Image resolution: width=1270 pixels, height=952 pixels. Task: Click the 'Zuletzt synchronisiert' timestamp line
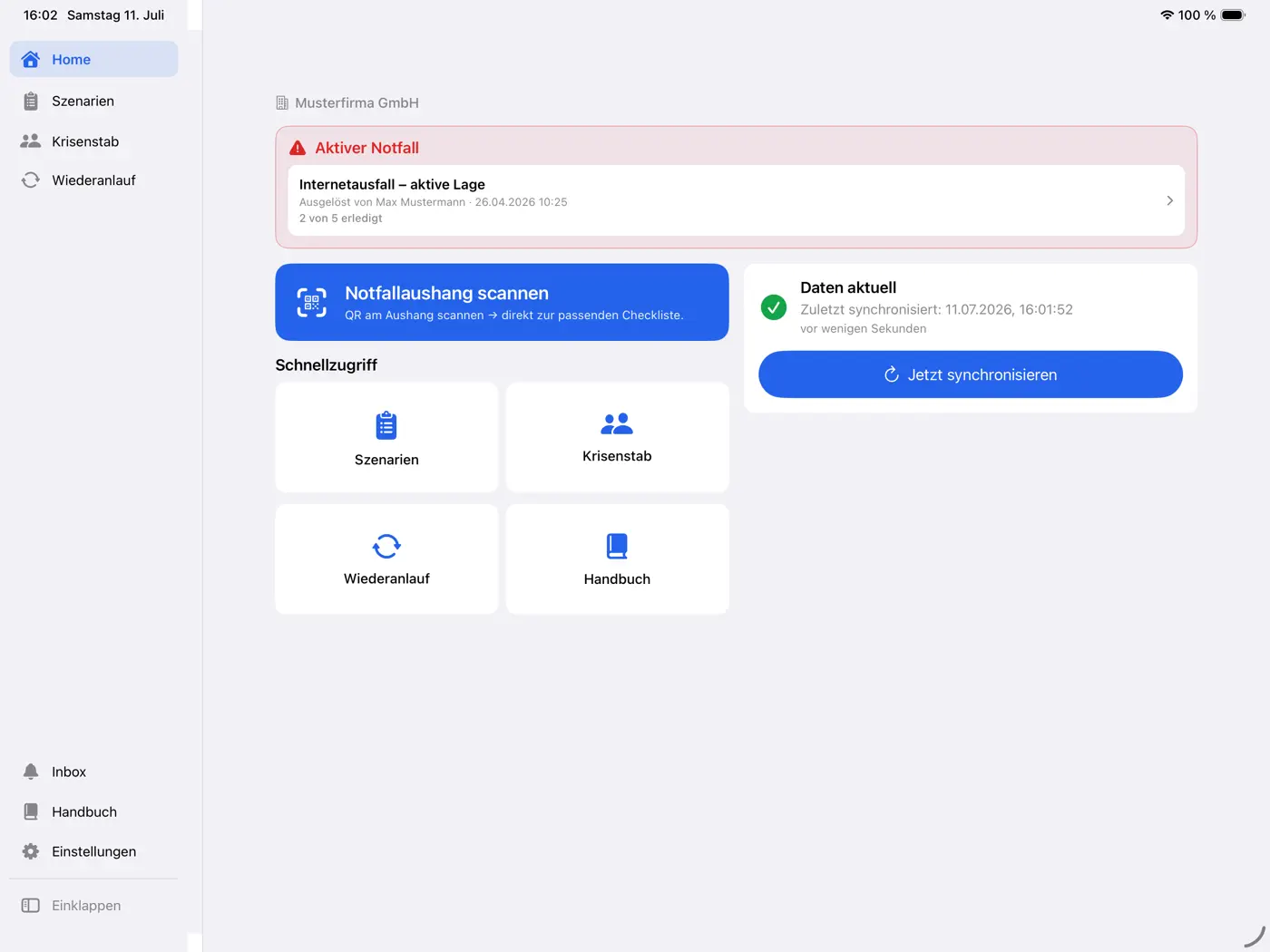(x=936, y=309)
